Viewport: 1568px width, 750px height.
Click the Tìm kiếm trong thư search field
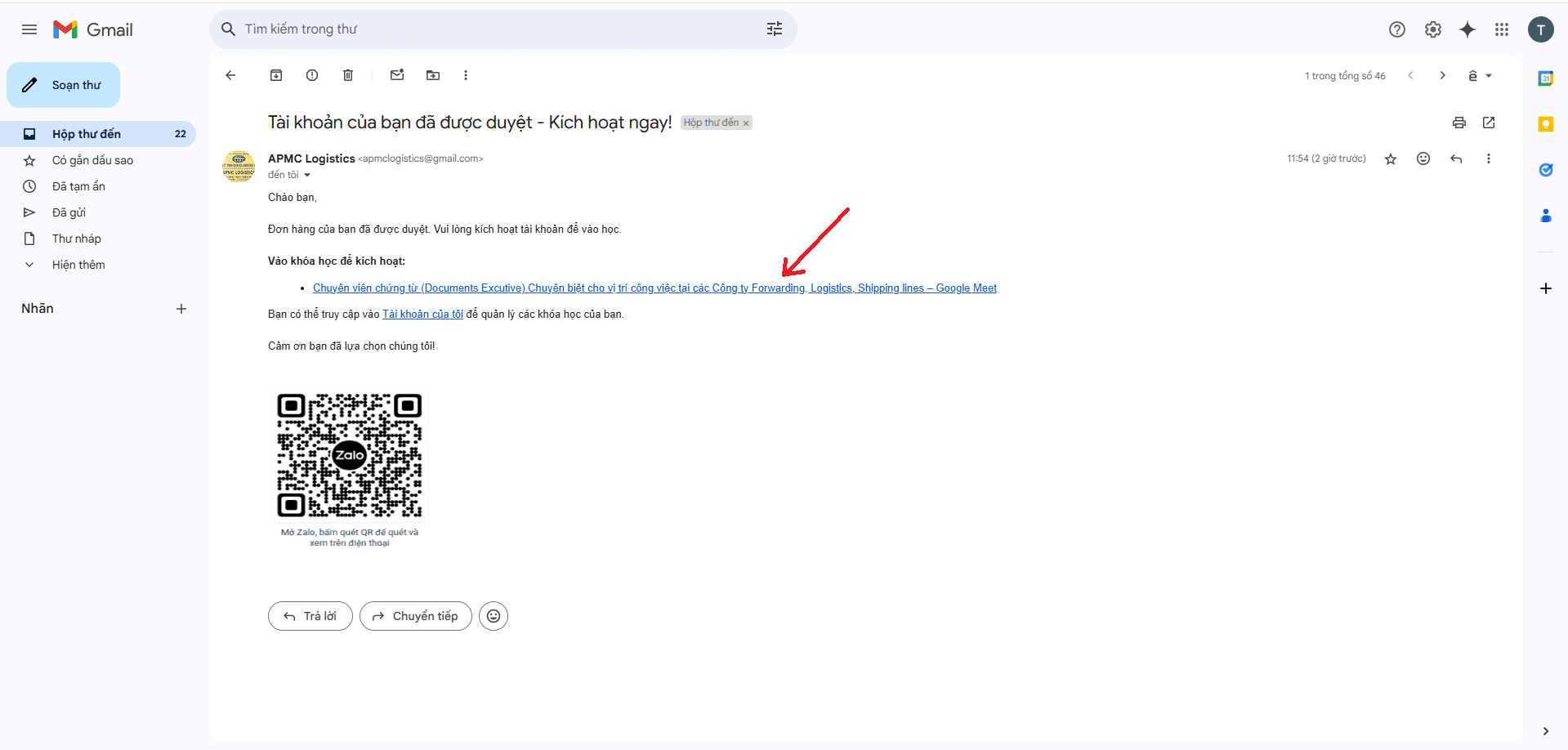point(490,29)
